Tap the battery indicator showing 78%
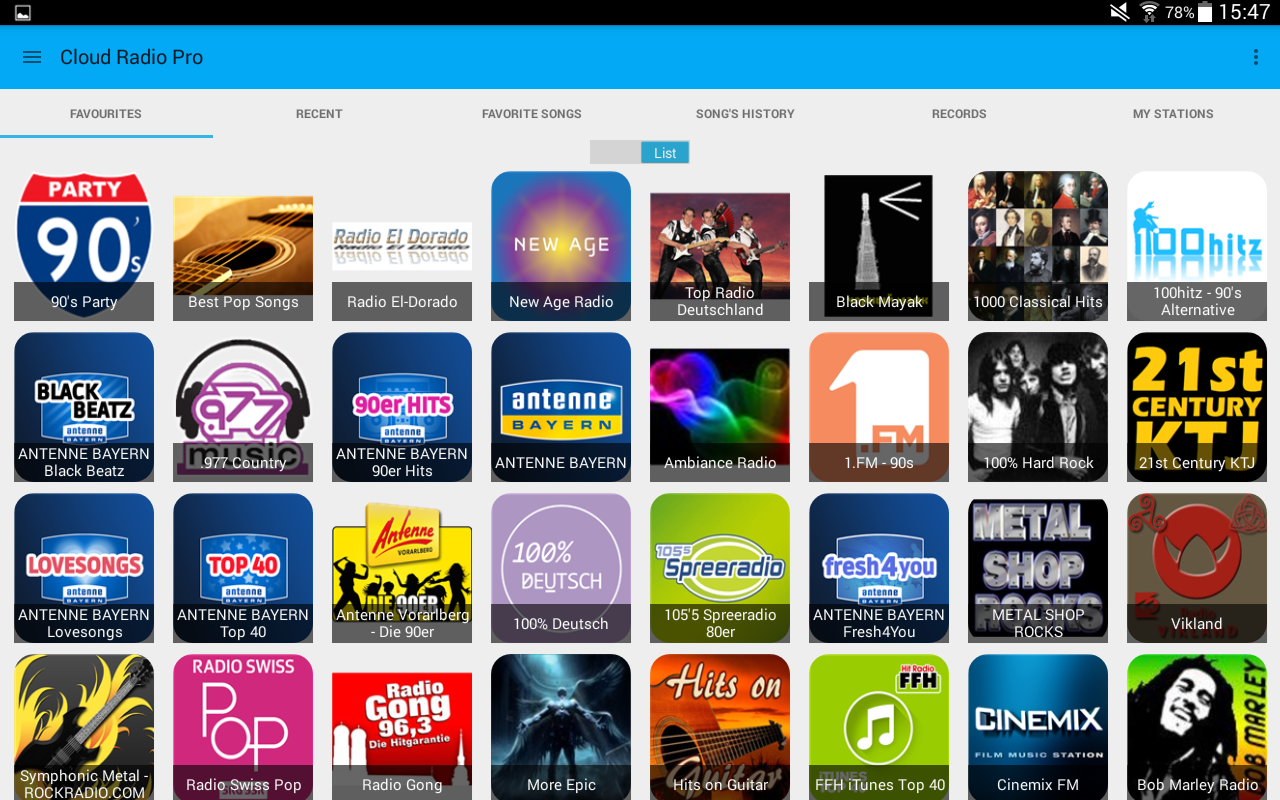1280x800 pixels. tap(1189, 12)
